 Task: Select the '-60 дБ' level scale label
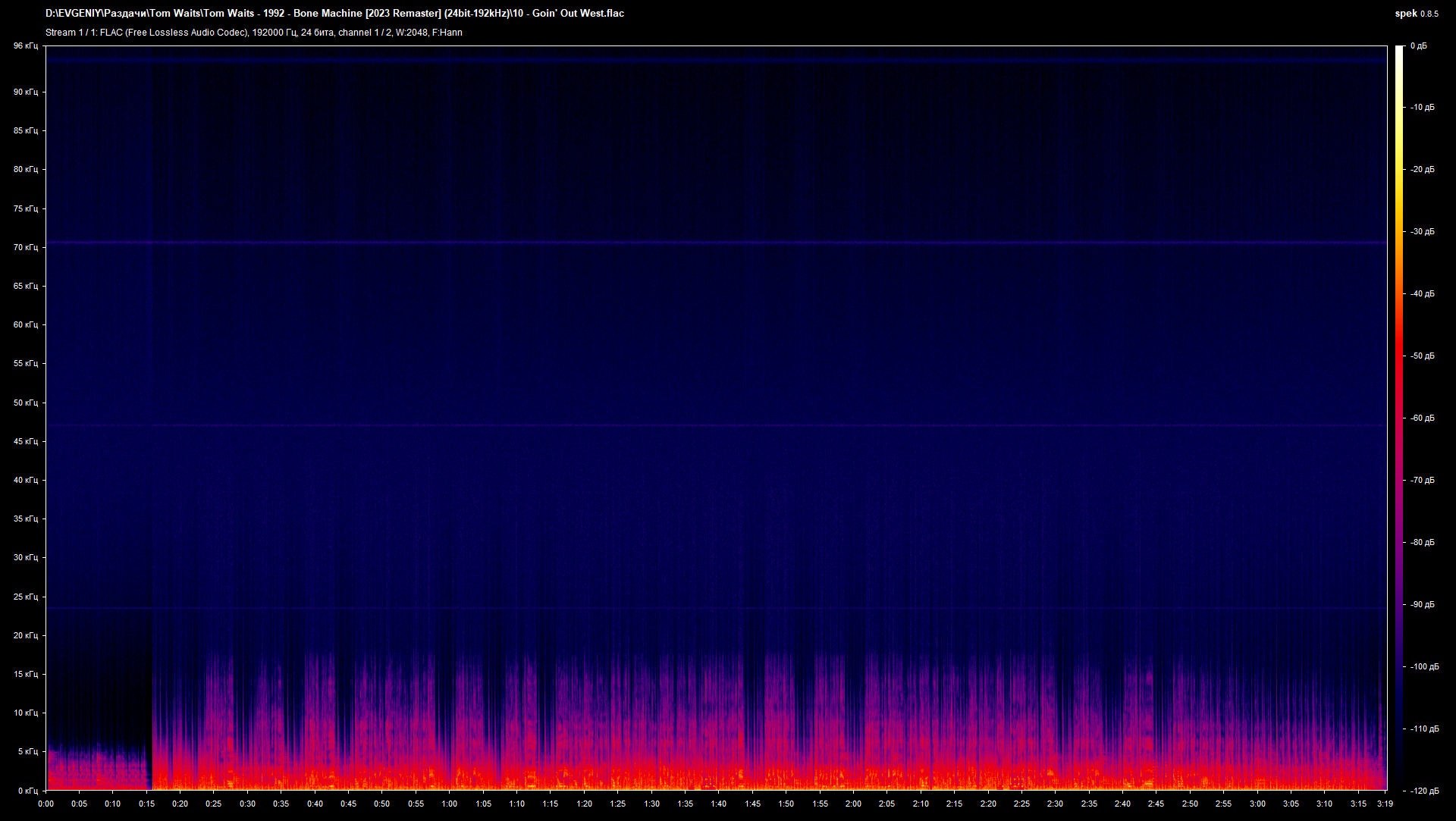tap(1423, 418)
